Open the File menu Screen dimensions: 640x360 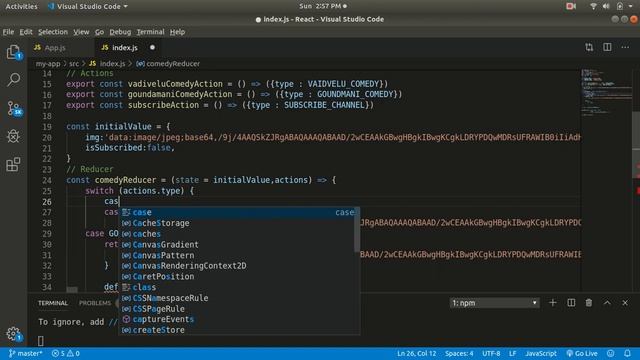[x=8, y=32]
